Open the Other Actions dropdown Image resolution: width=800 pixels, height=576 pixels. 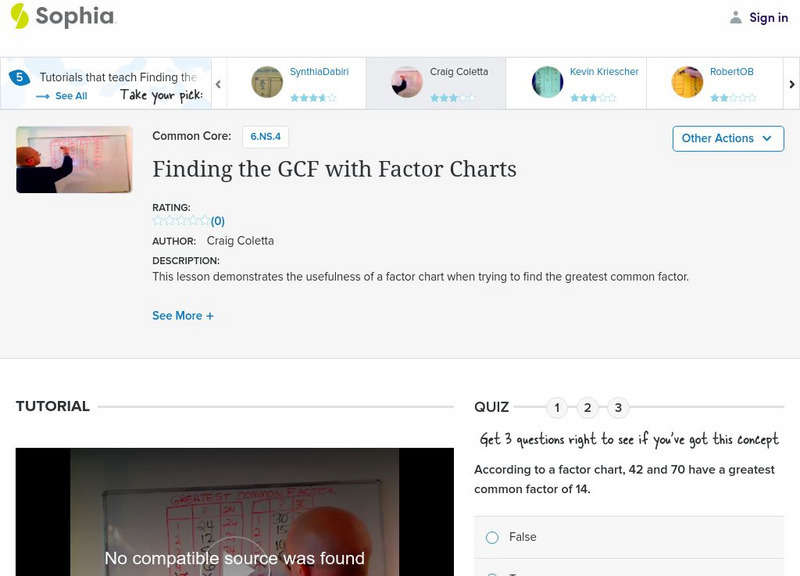(727, 138)
